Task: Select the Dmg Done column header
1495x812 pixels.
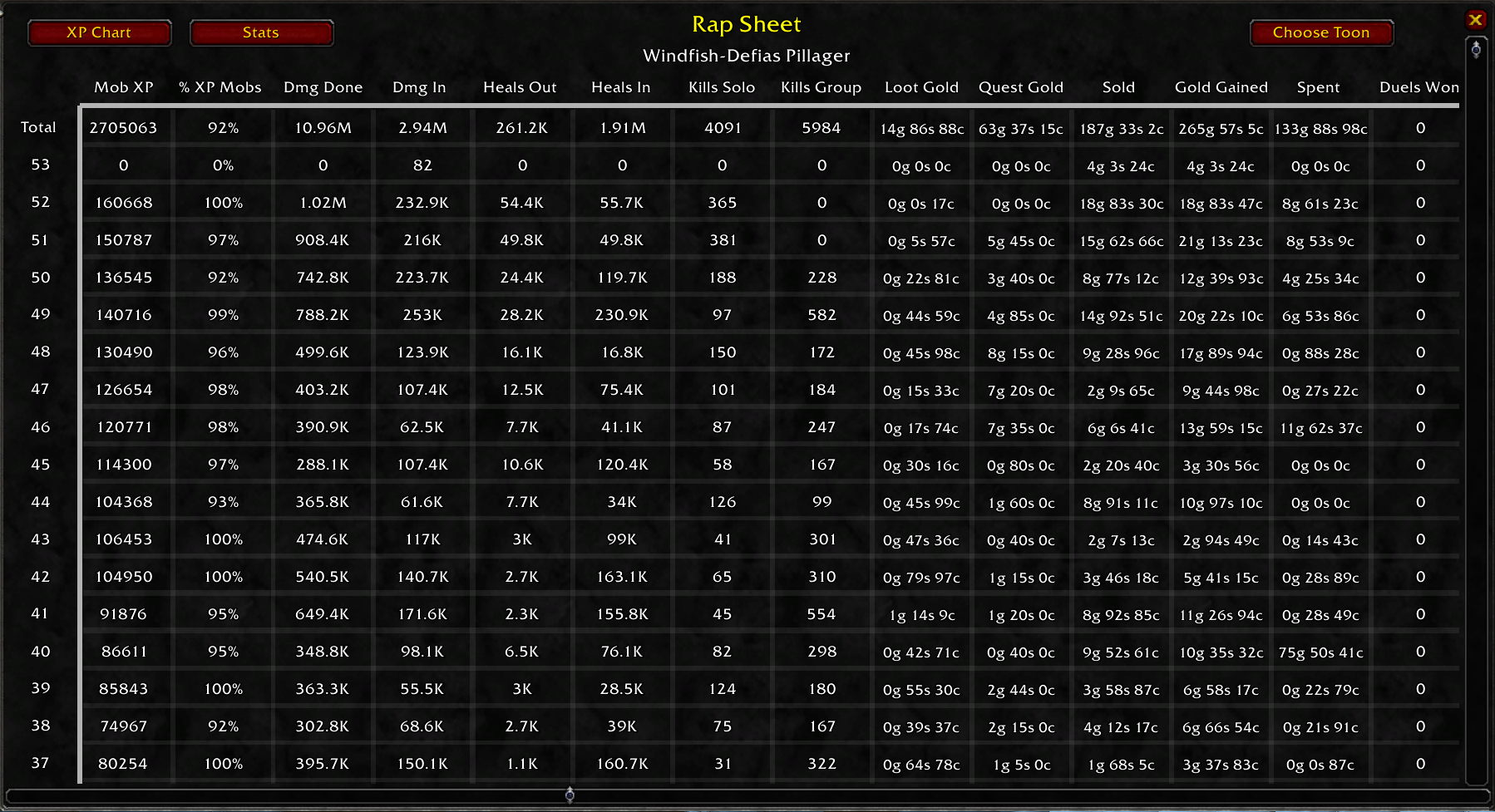Action: 323,87
